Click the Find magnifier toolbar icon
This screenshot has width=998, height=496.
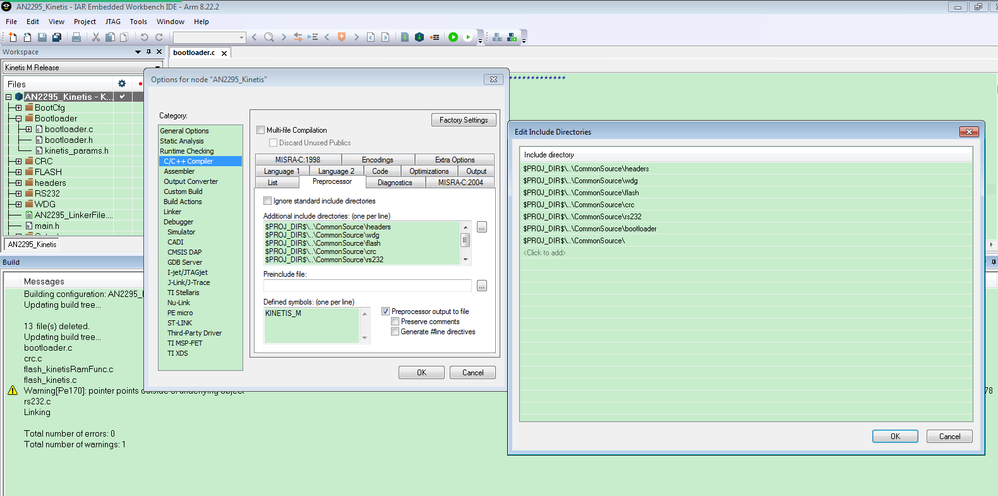click(x=269, y=38)
